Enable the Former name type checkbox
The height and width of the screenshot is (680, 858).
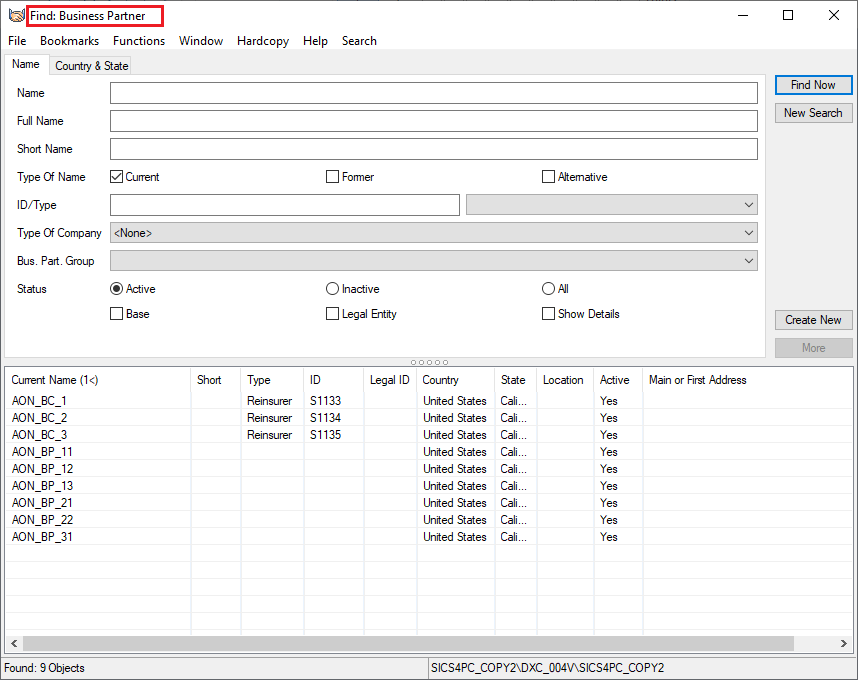tap(333, 177)
